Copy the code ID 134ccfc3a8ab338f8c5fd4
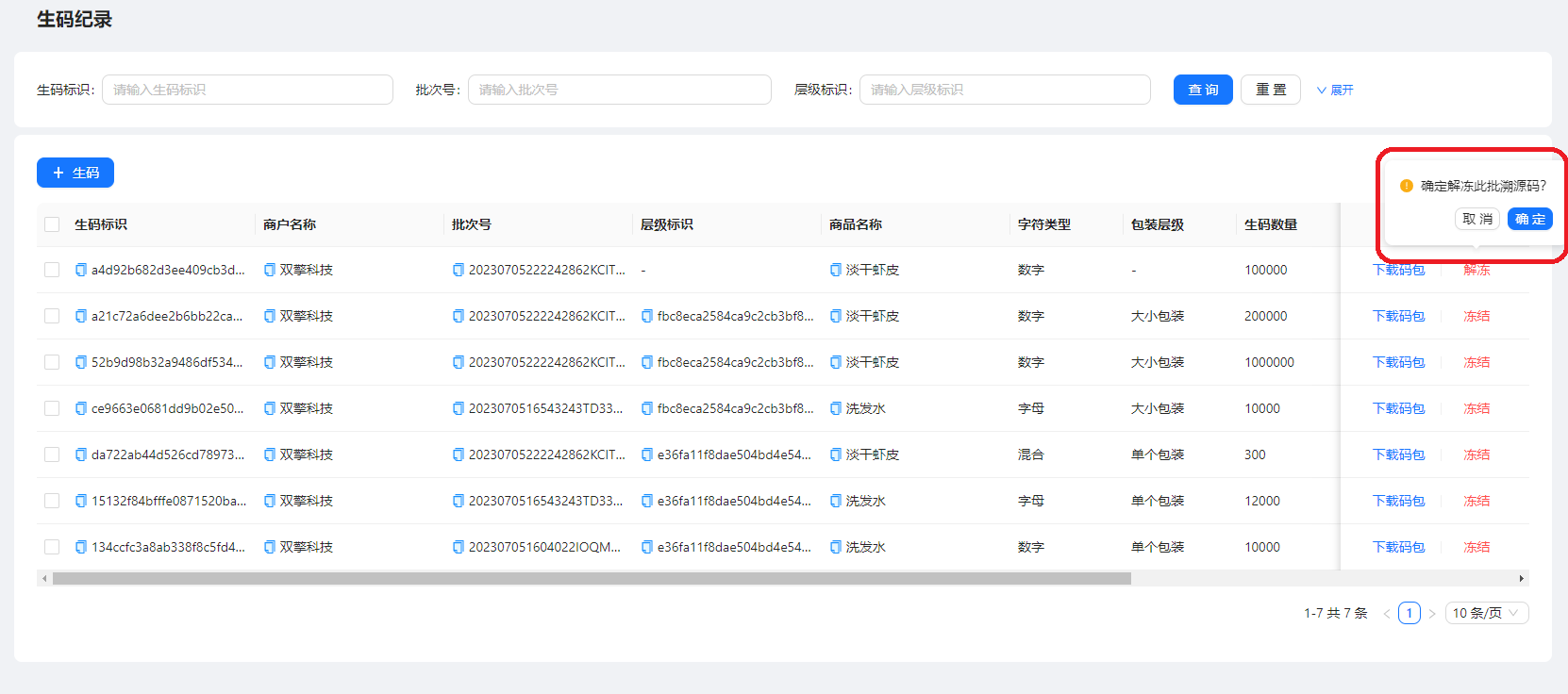This screenshot has height=694, width=1568. pyautogui.click(x=81, y=547)
